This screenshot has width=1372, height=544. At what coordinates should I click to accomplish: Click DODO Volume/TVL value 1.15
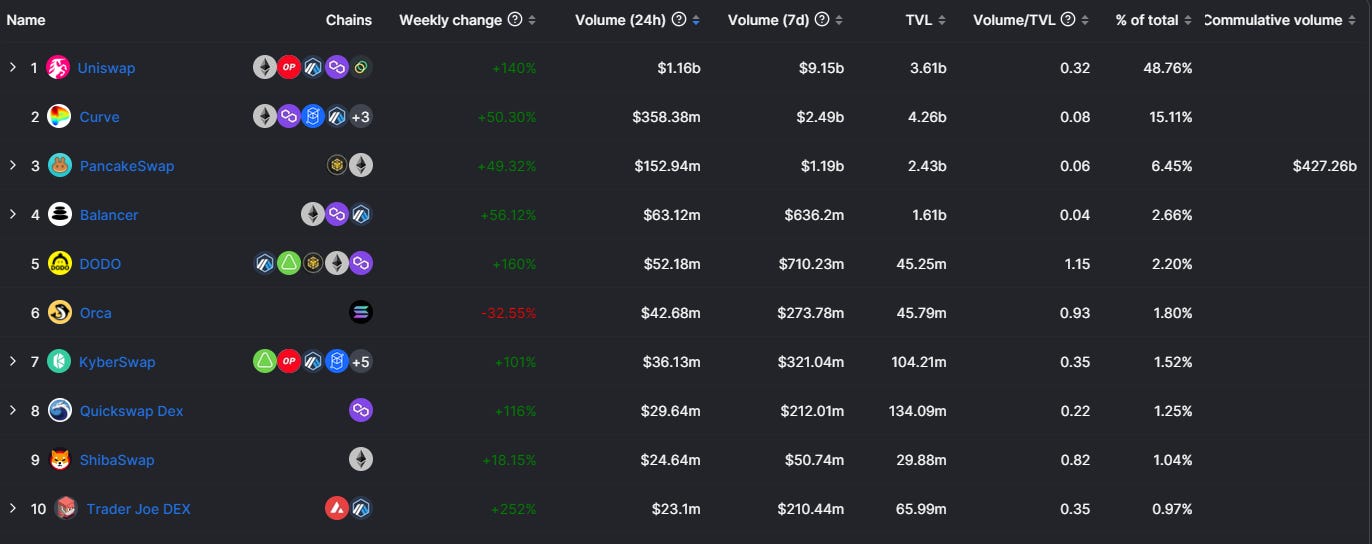pos(1076,264)
